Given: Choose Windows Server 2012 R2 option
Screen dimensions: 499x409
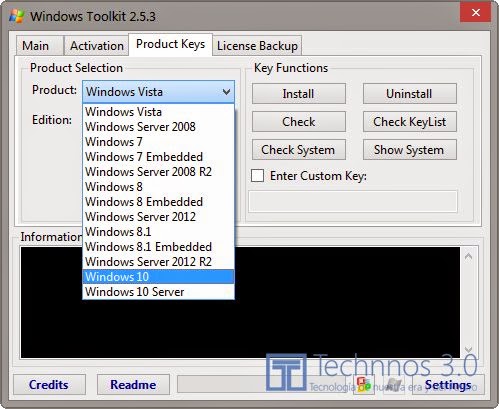Looking at the screenshot, I should coord(158,262).
